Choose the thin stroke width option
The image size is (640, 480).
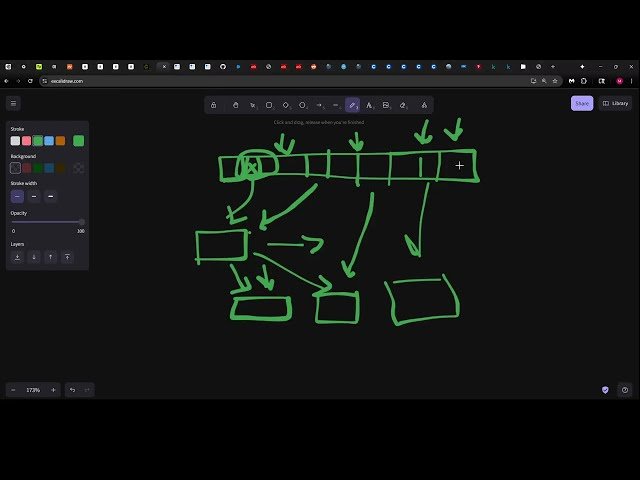tap(17, 196)
